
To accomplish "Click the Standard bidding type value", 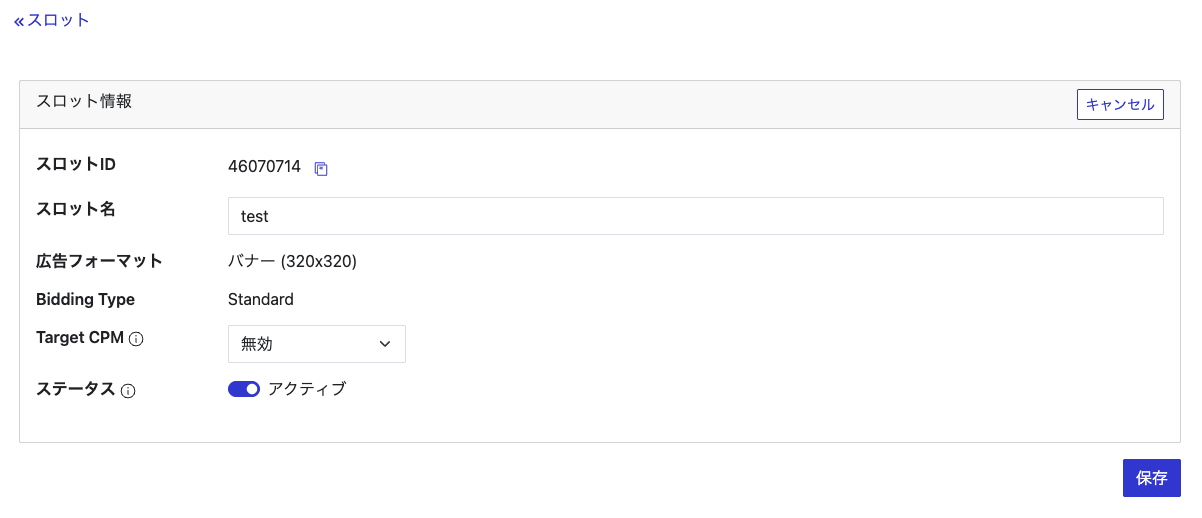I will pyautogui.click(x=261, y=299).
